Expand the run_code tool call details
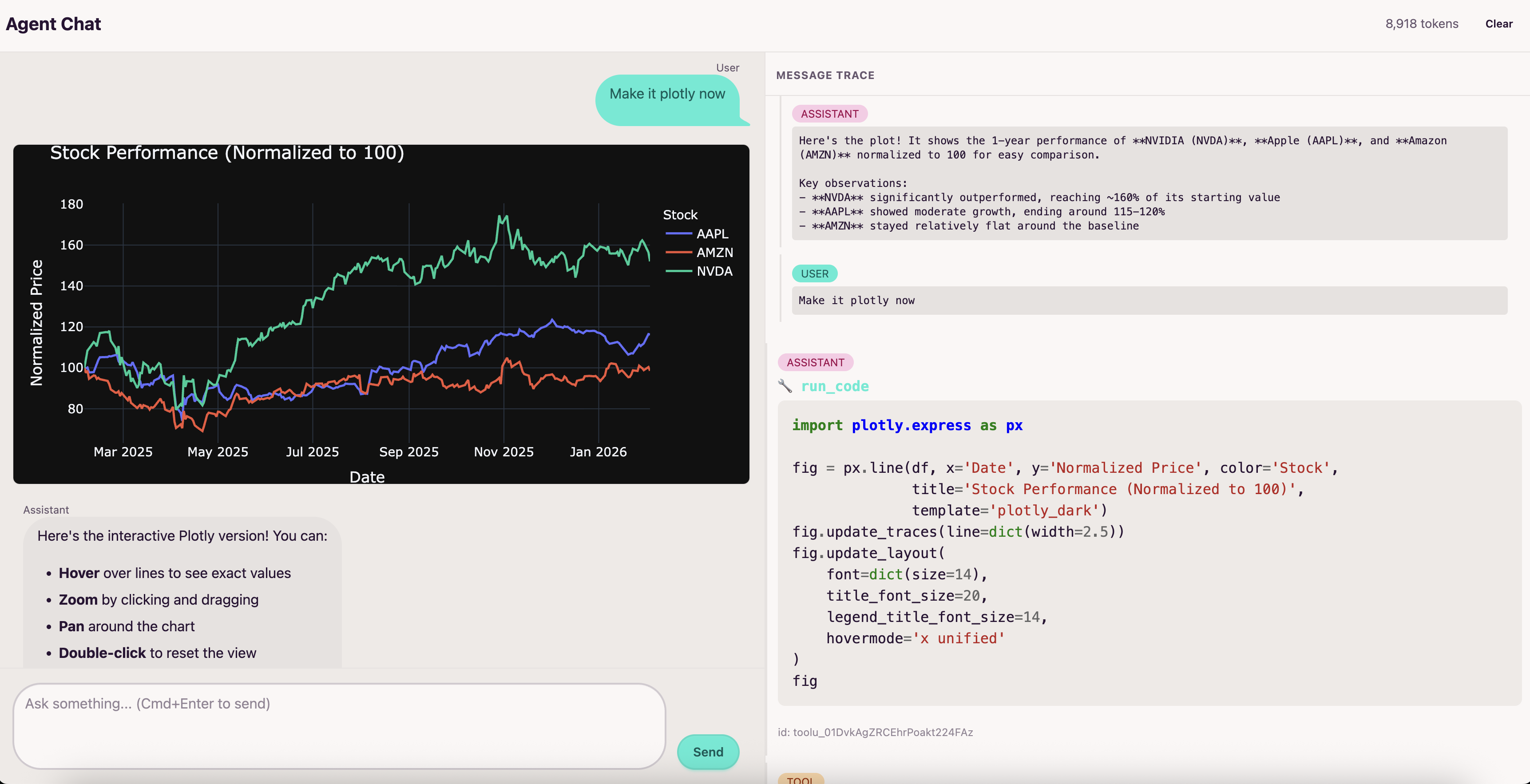This screenshot has width=1530, height=784. pos(835,386)
